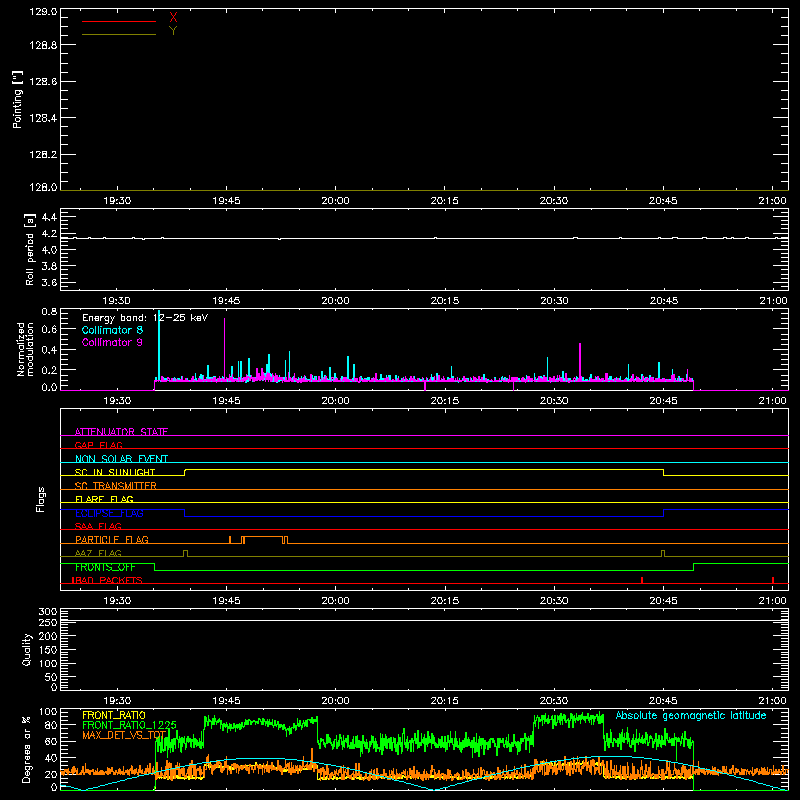This screenshot has width=800, height=800.
Task: Click 20:00 label under the Pointing plot
Action: 336,201
